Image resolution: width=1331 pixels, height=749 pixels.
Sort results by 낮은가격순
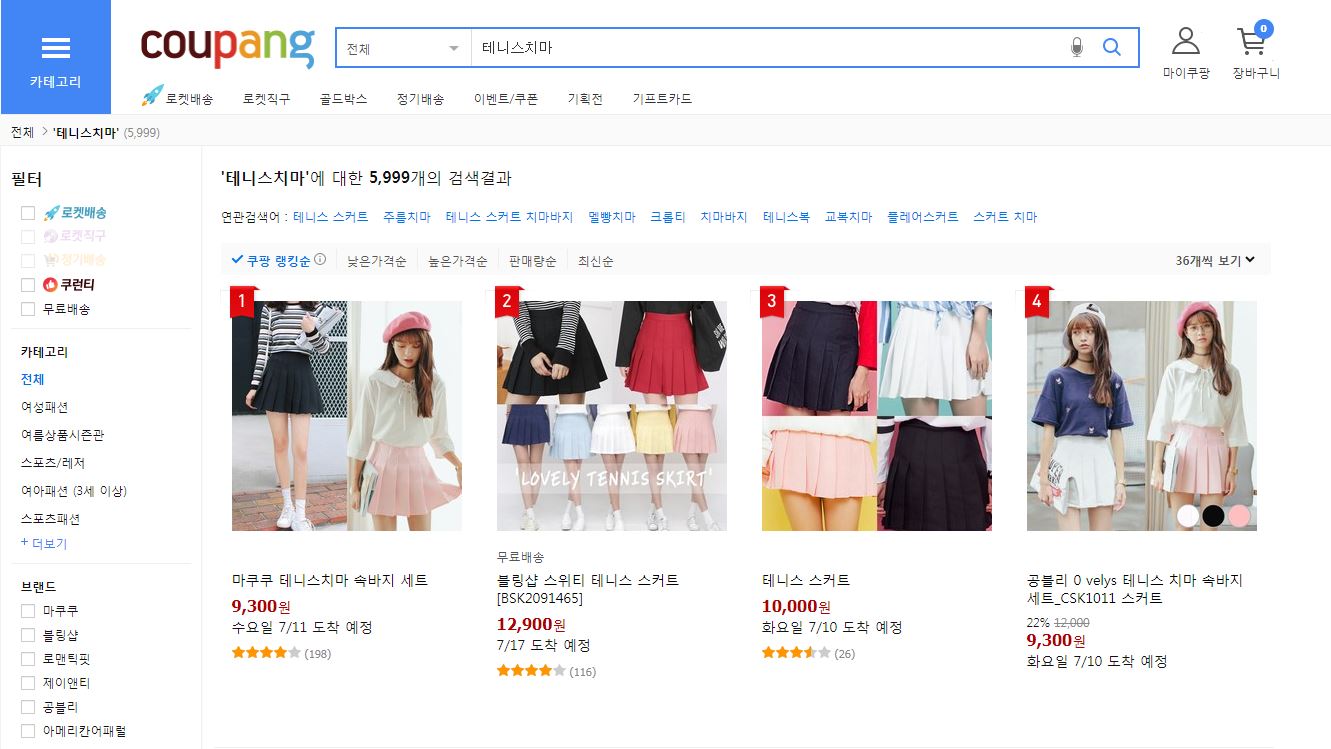[x=376, y=261]
